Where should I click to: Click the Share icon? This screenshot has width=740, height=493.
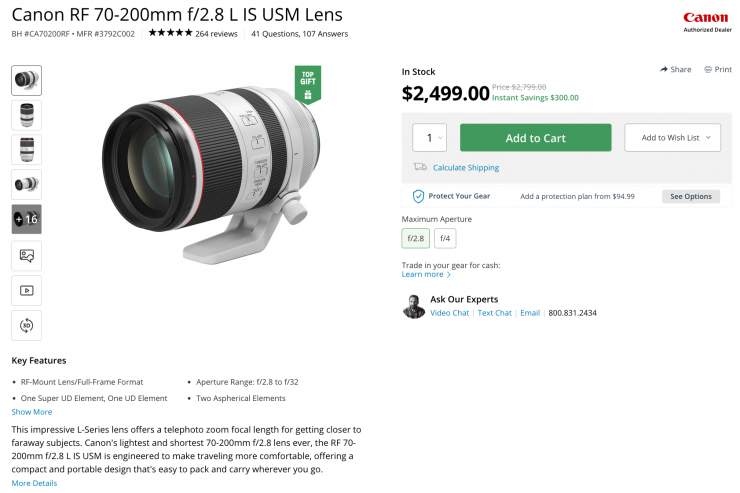point(664,69)
